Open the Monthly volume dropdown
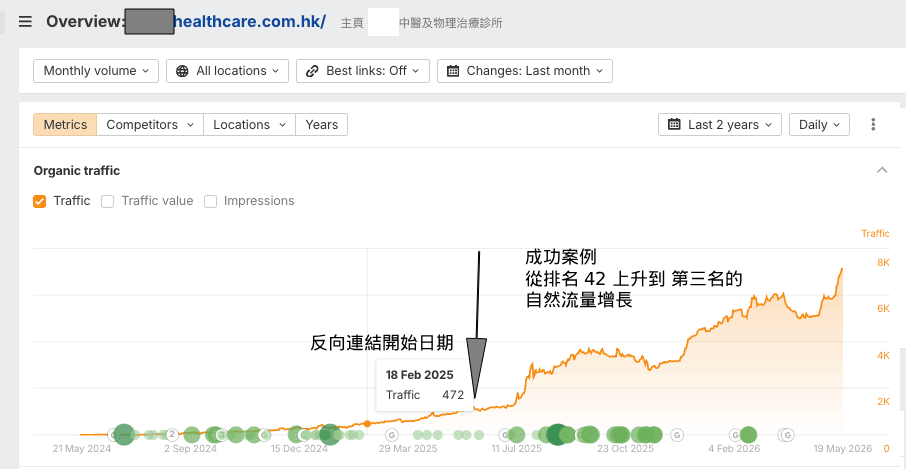This screenshot has width=906, height=469. point(96,71)
